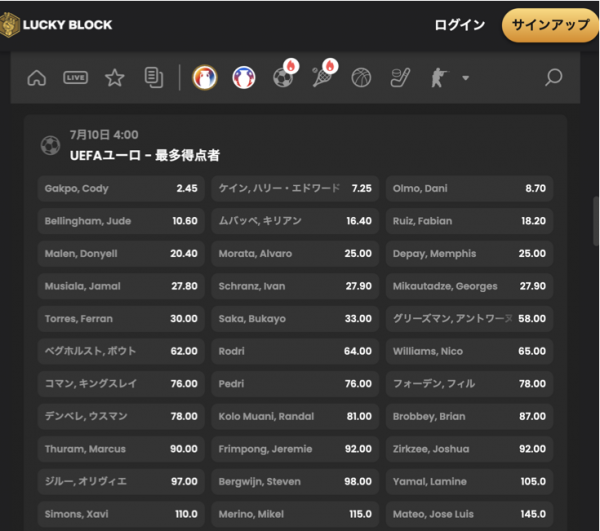Select Bellingham, Jude odds 10.60
The width and height of the screenshot is (600, 531).
[x=121, y=221]
